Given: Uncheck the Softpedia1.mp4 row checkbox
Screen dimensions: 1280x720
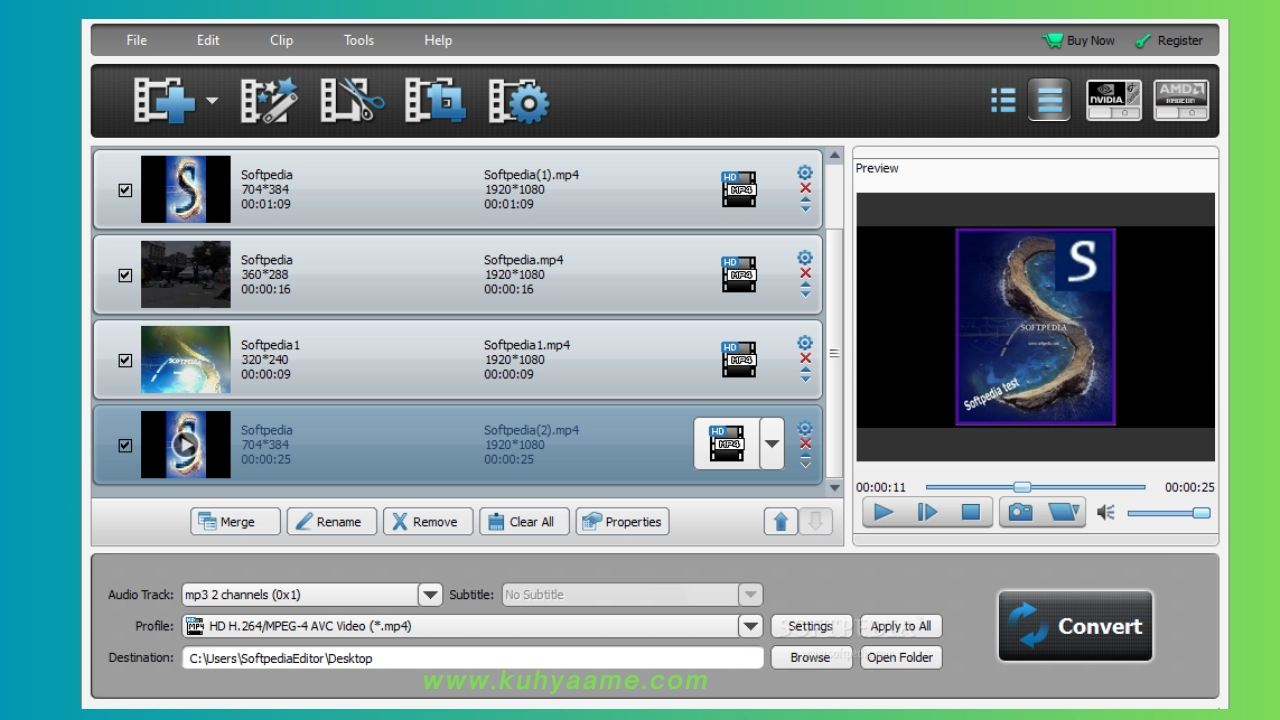Looking at the screenshot, I should click(125, 360).
